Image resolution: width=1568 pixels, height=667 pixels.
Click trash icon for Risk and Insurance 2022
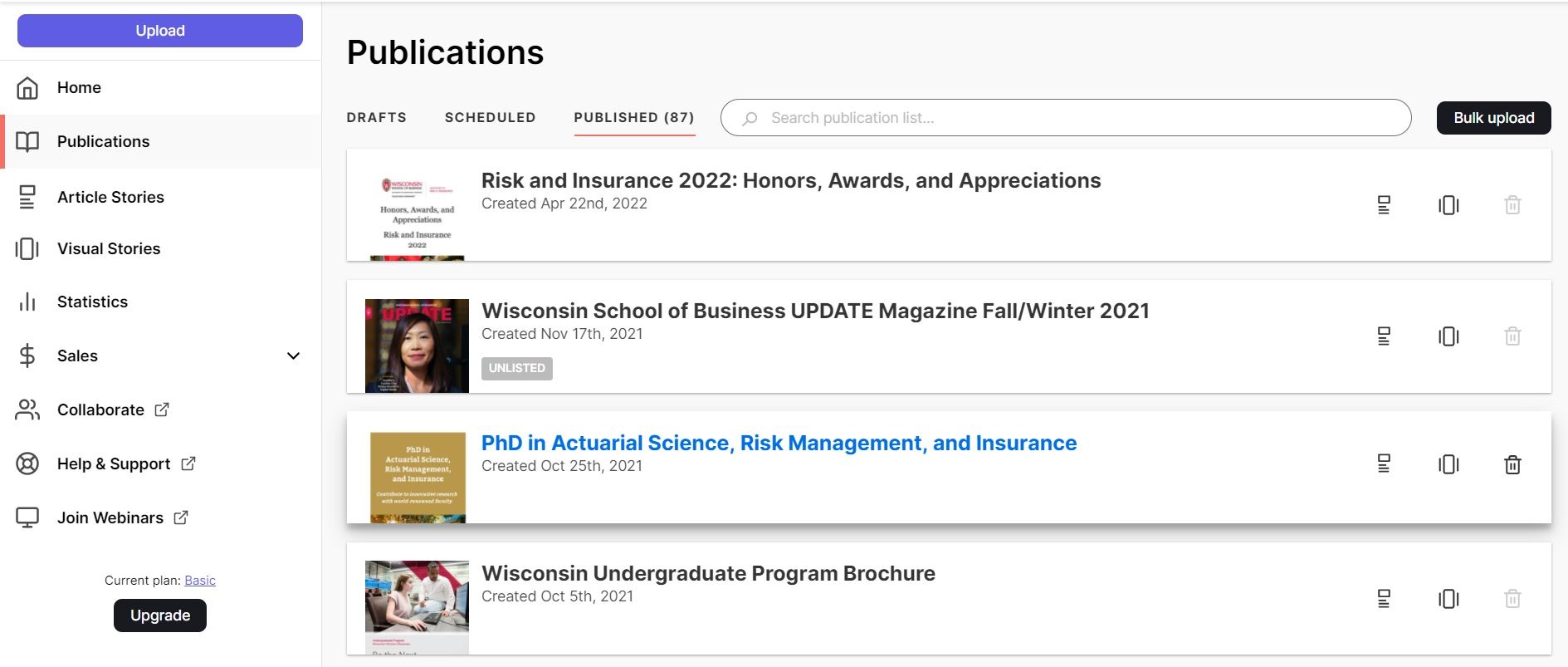pyautogui.click(x=1512, y=205)
